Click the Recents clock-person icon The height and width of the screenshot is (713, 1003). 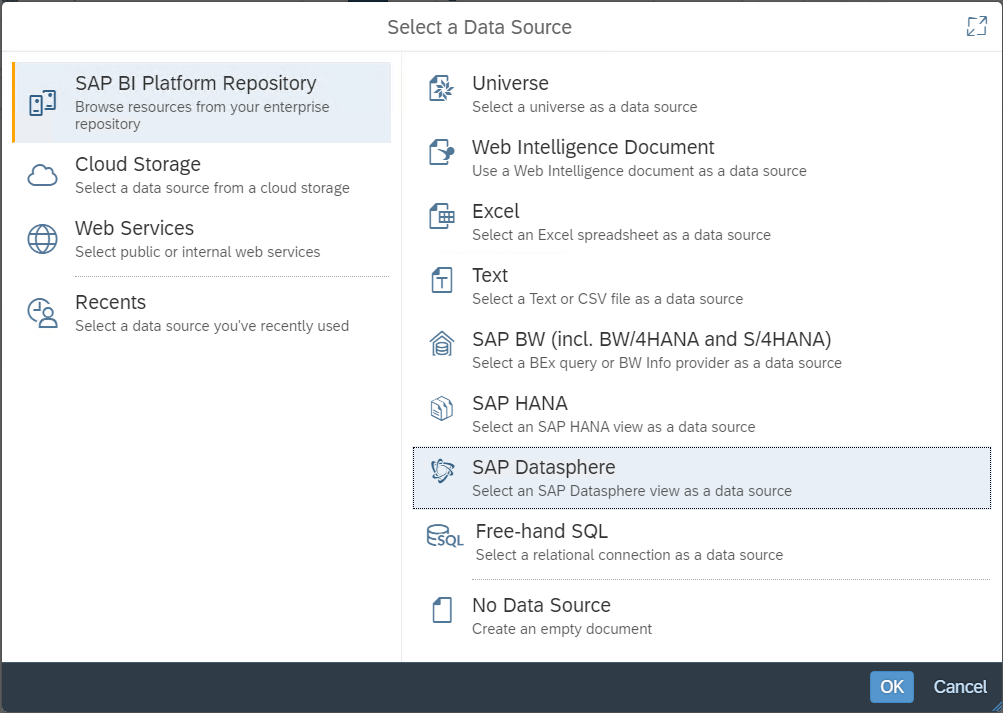pyautogui.click(x=42, y=313)
